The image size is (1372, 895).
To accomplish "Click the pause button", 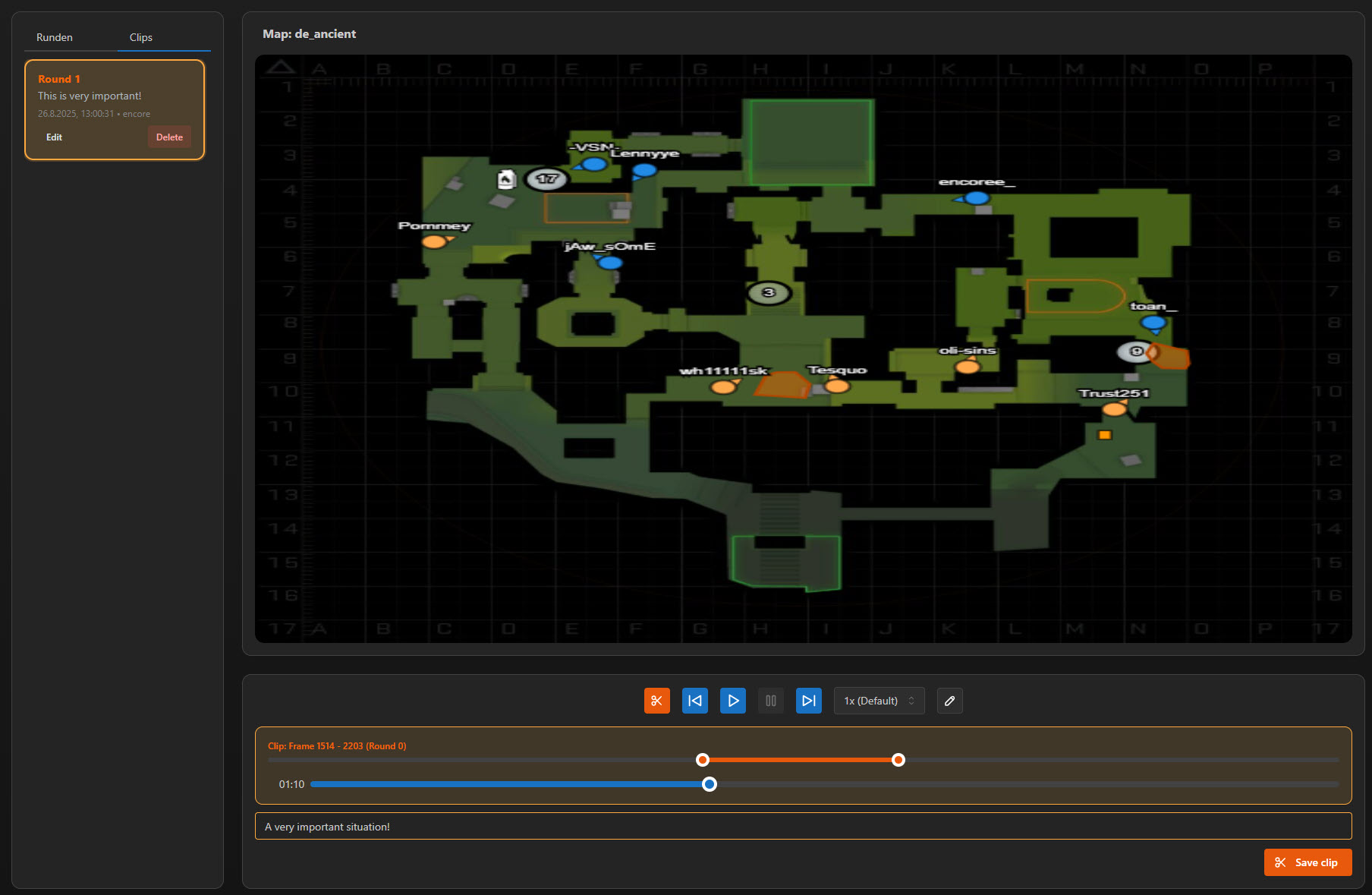I will click(770, 701).
